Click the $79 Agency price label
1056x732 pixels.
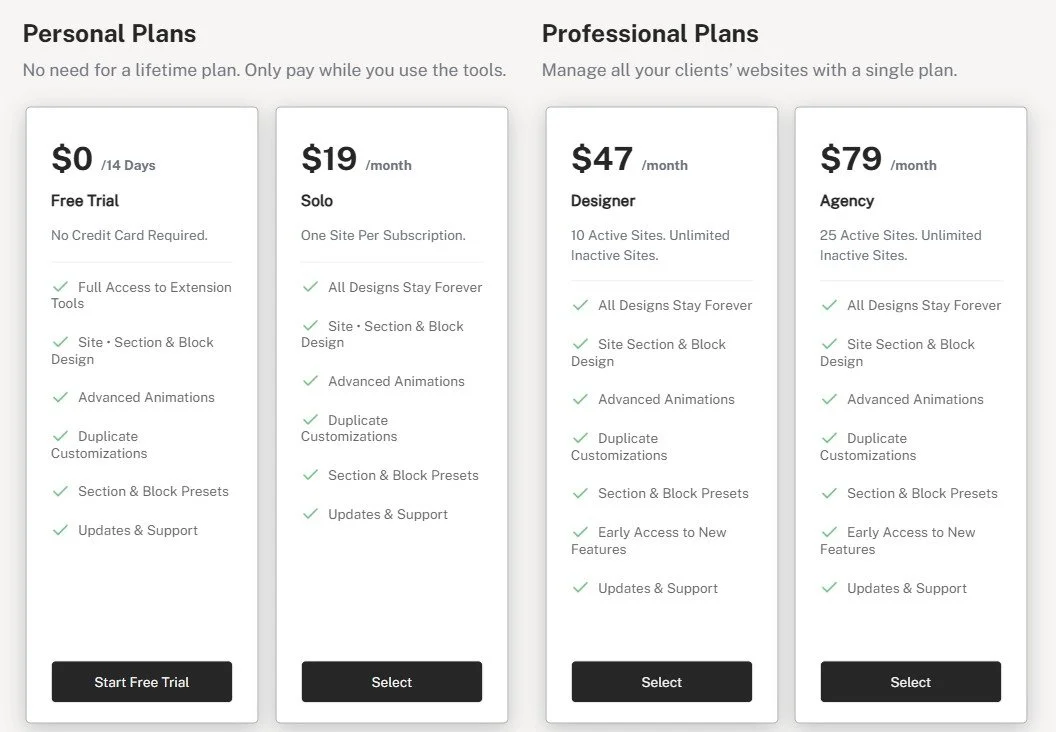851,159
